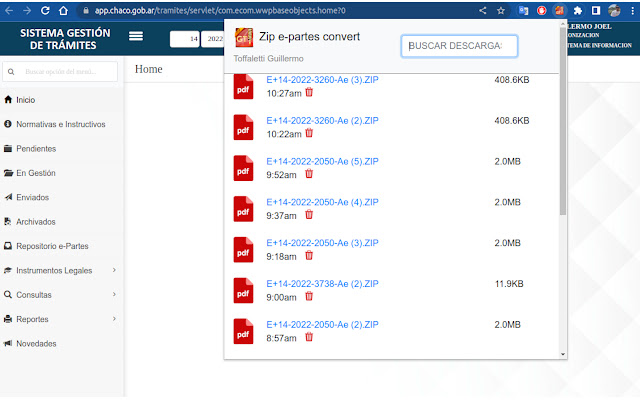Click the pdf icon of E+14-2022-2050-Ae (5).ZIP

[x=243, y=168]
